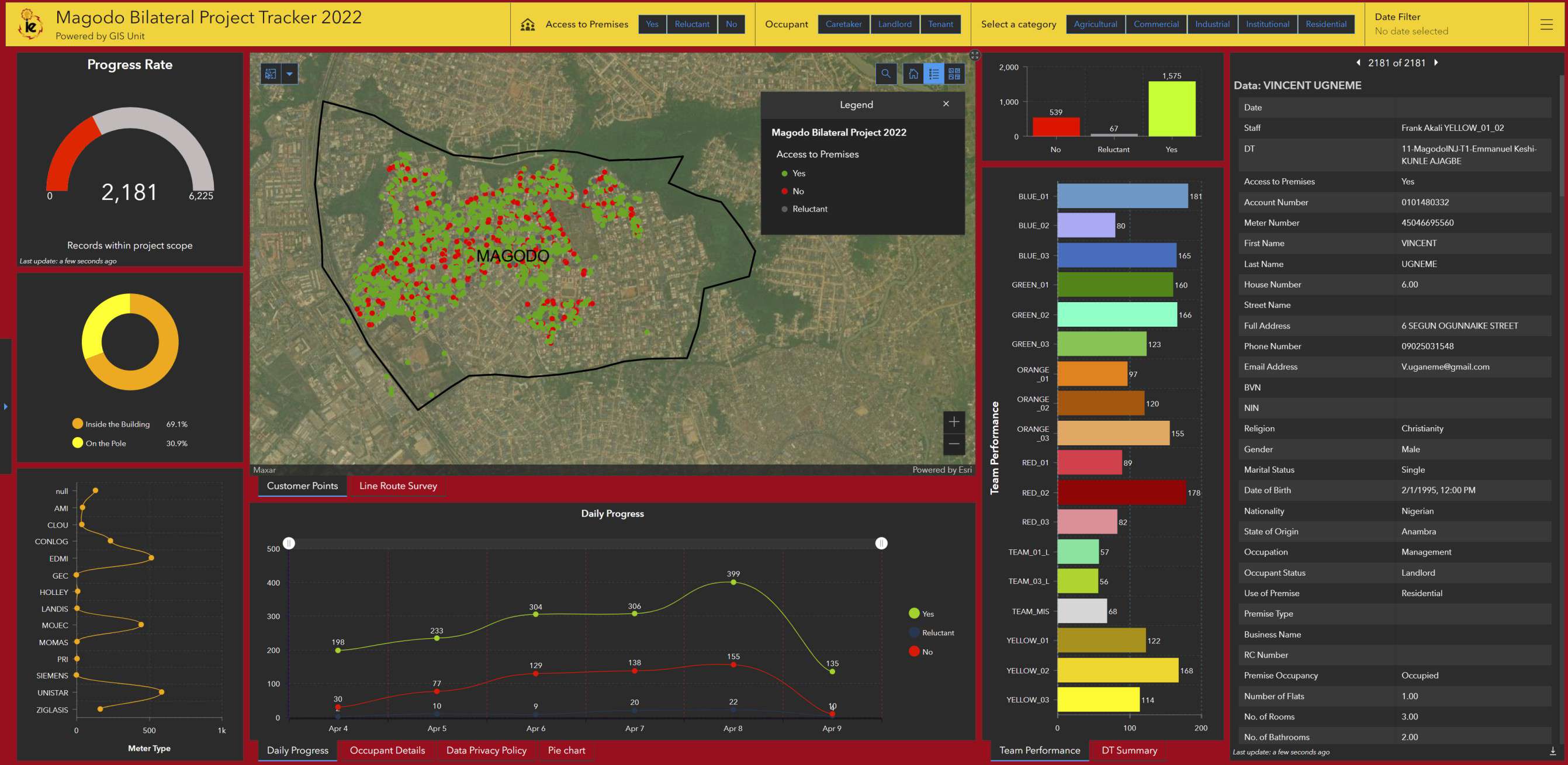Click the Access to Premises house icon

528,25
